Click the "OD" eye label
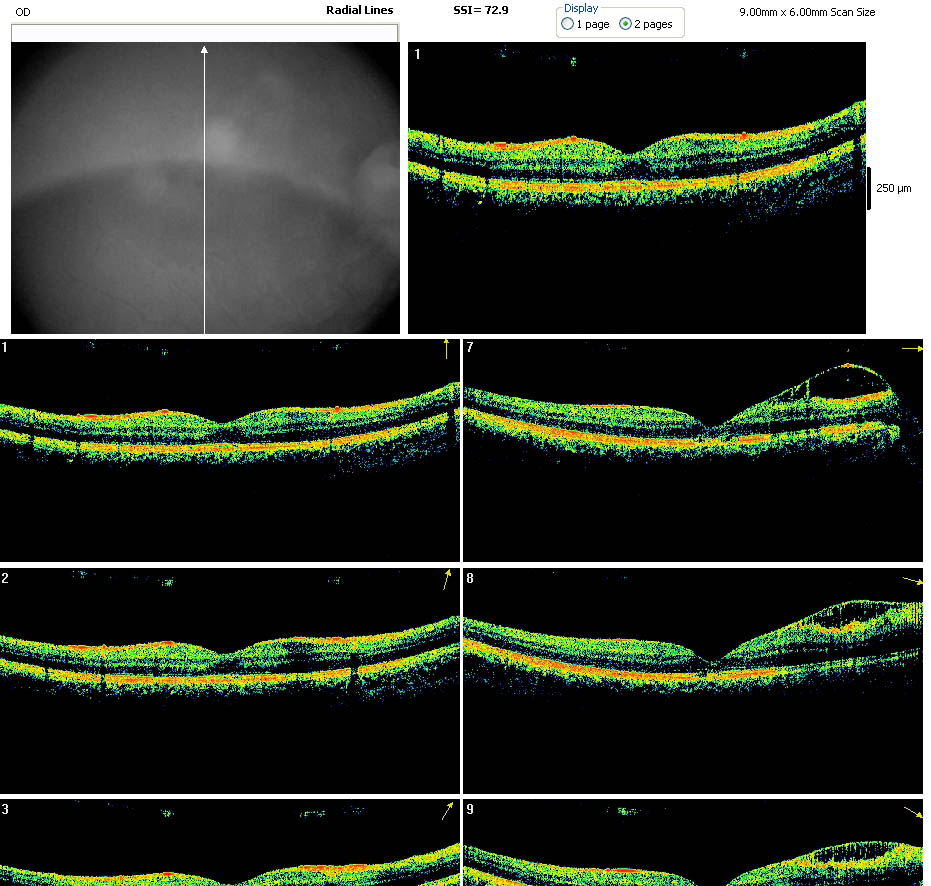The image size is (931, 886). [x=23, y=12]
